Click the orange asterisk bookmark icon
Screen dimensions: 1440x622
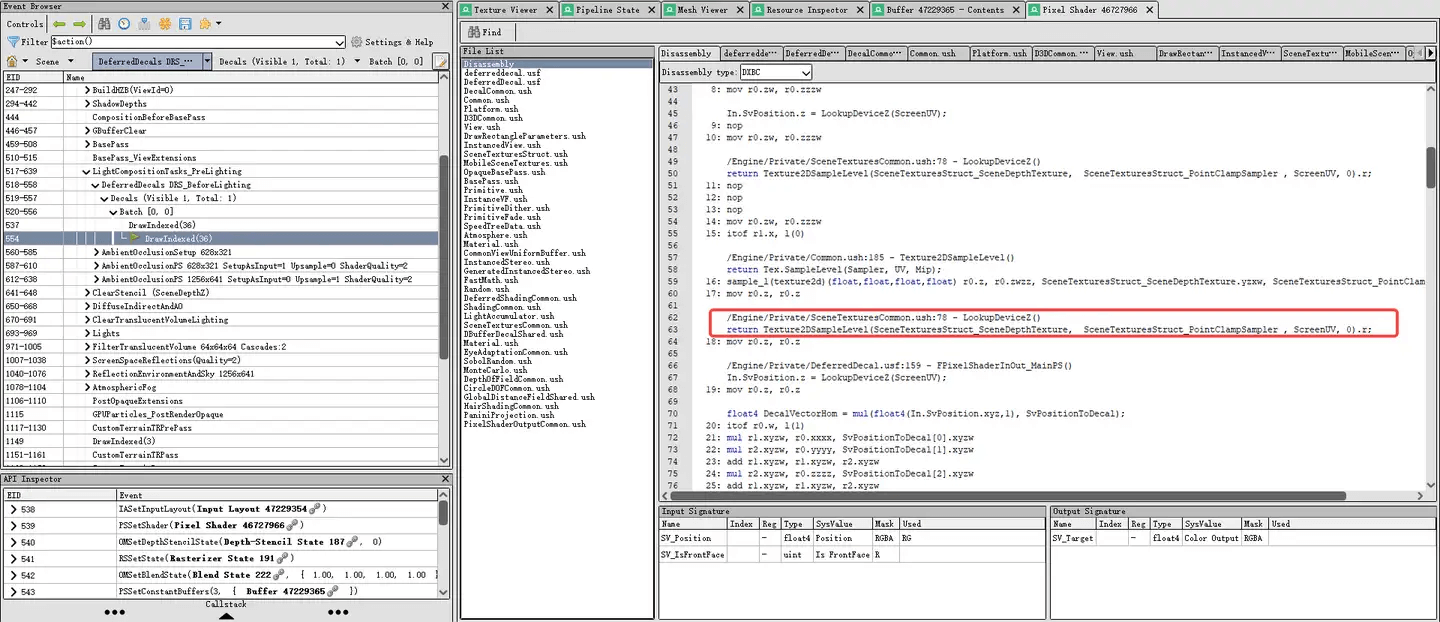[165, 23]
